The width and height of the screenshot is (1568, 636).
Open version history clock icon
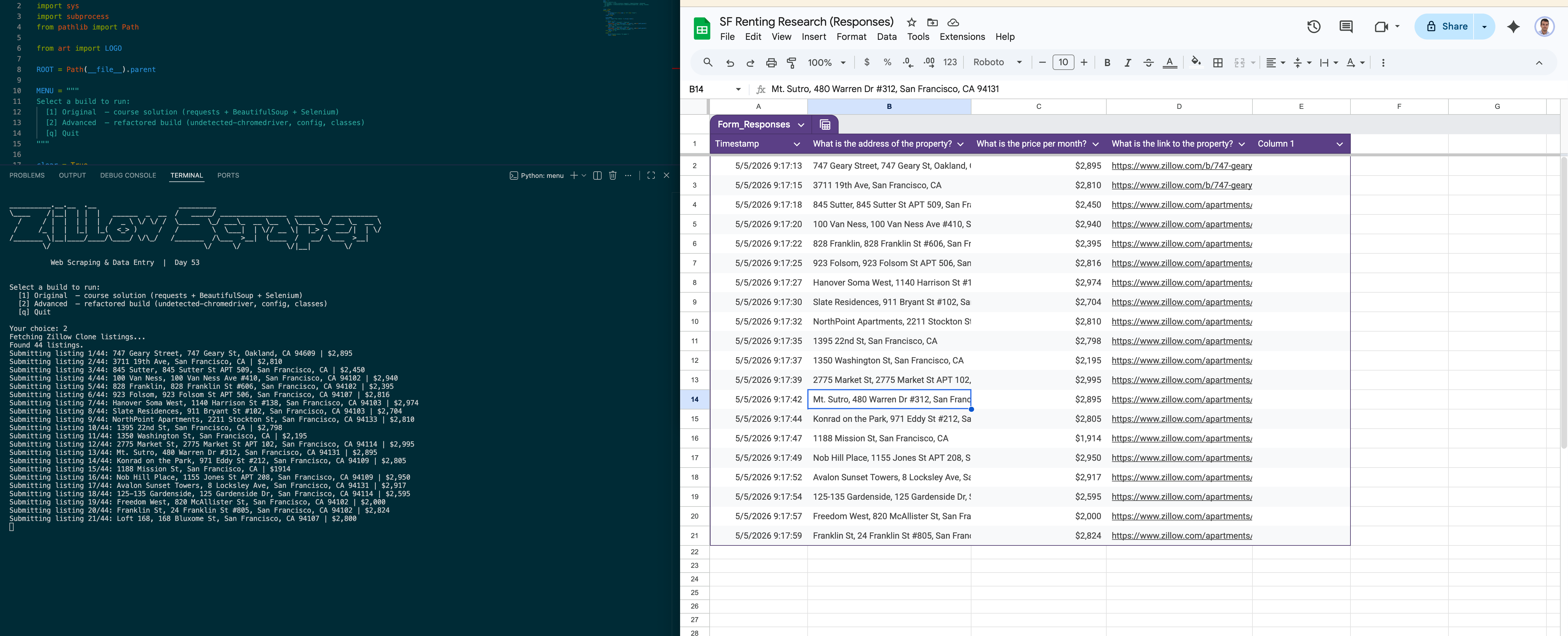(x=1314, y=26)
